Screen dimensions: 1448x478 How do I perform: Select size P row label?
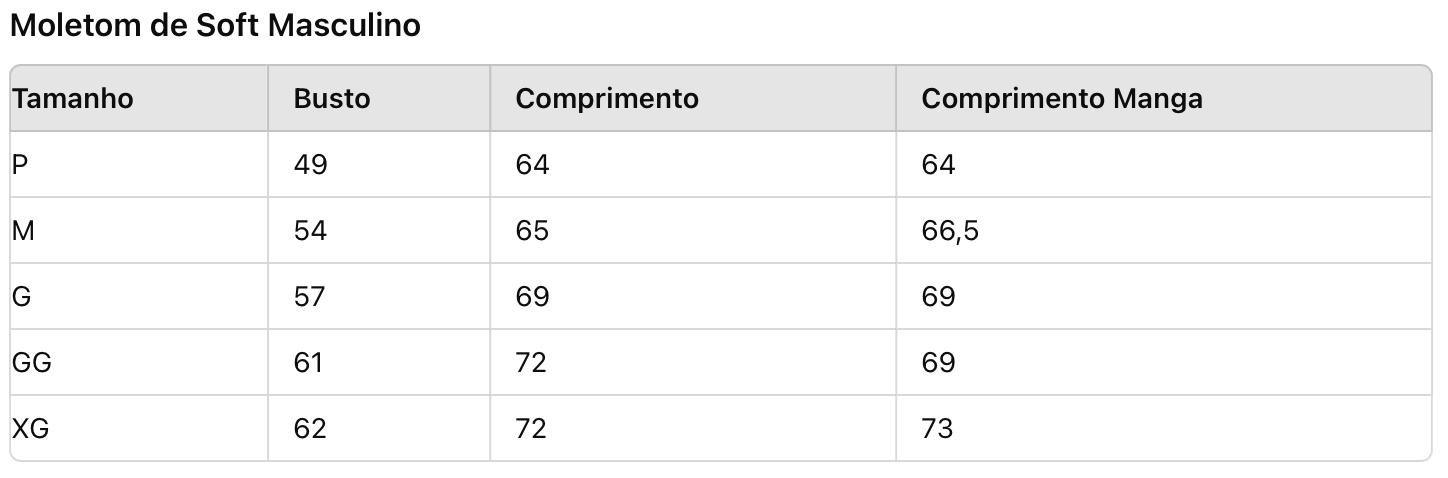point(20,164)
